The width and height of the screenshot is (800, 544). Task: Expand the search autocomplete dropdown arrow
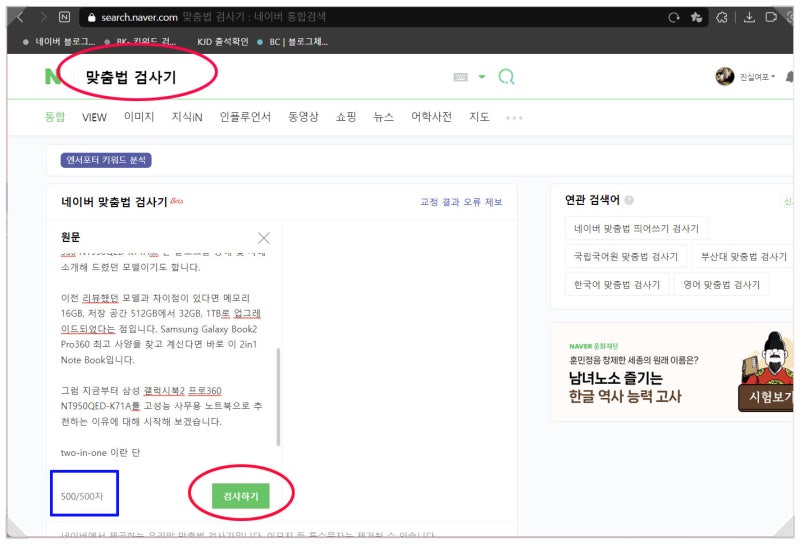click(482, 77)
